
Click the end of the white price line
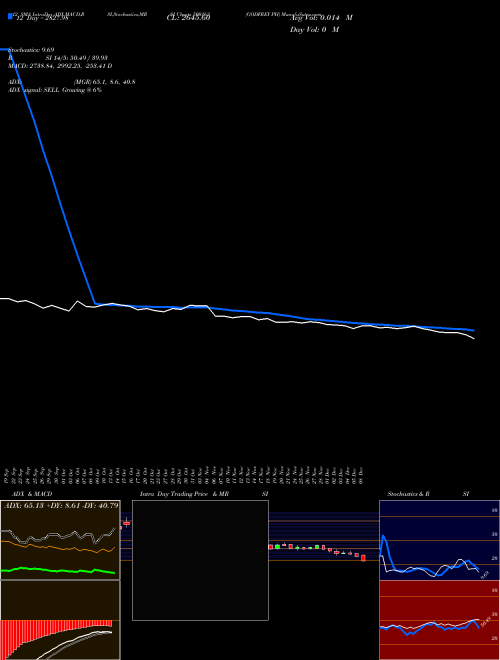pos(474,338)
